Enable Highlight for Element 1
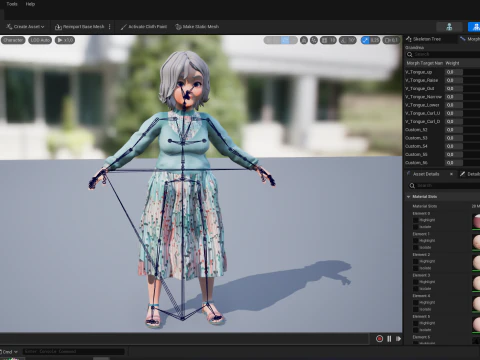Screen dimensions: 480x360 (416, 241)
